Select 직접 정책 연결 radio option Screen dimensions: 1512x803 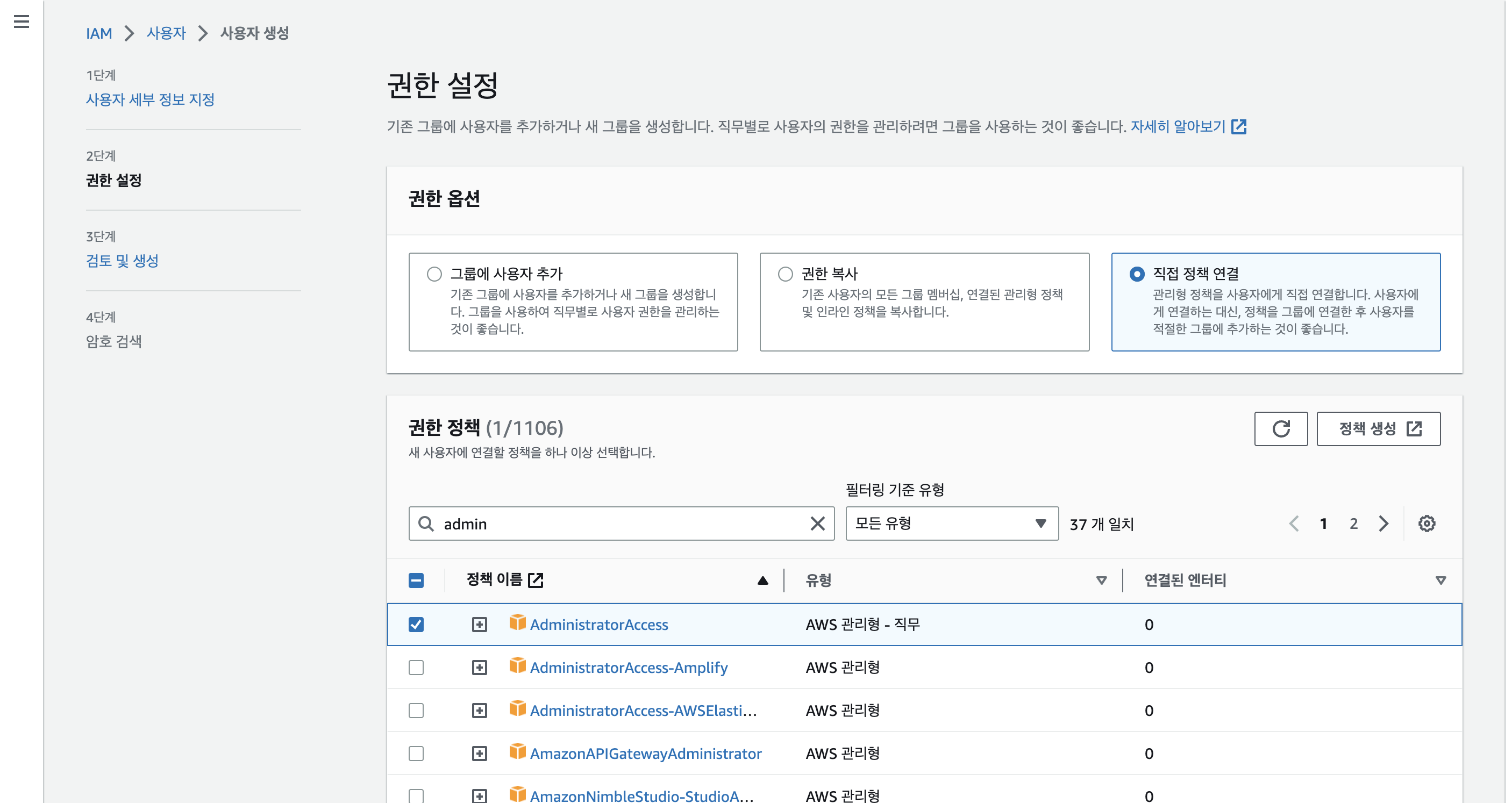coord(1137,274)
